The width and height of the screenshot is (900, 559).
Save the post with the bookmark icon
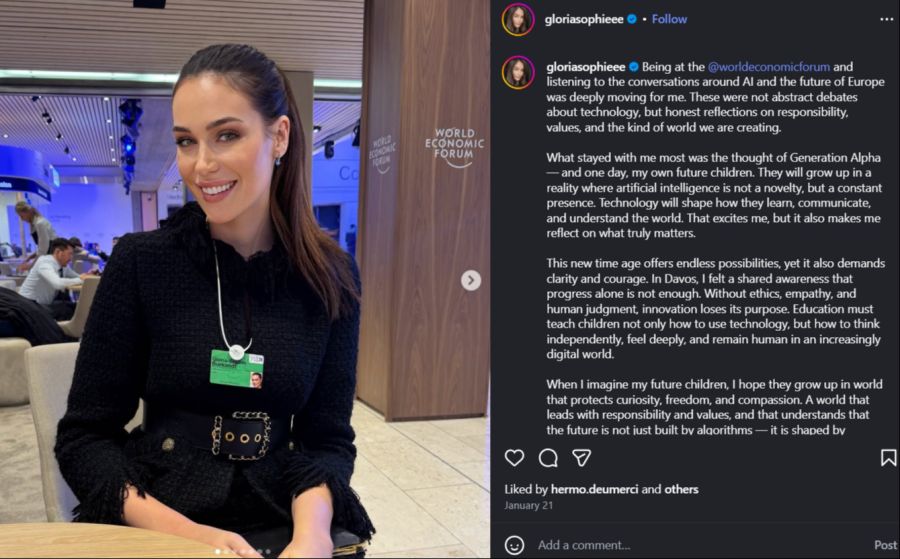pos(888,457)
